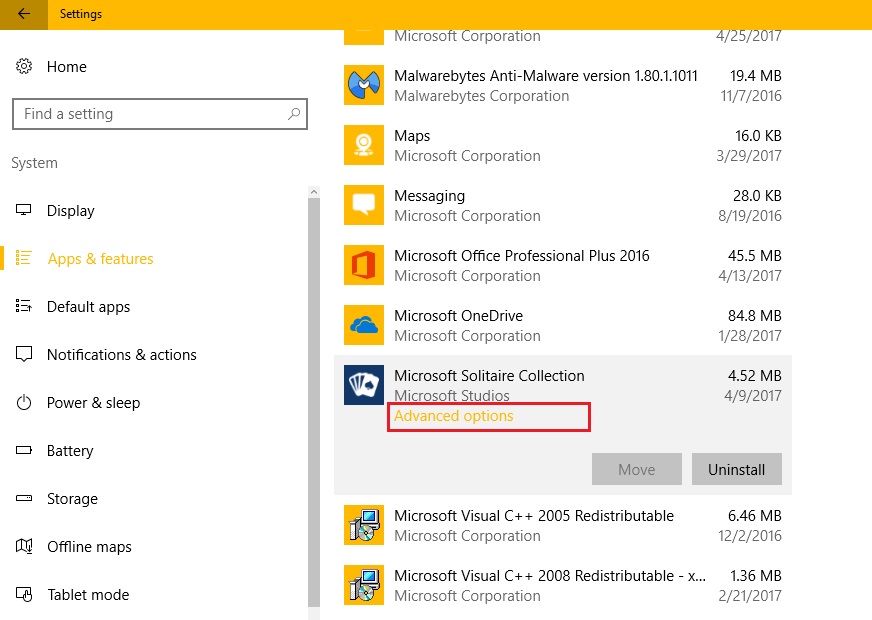This screenshot has height=620, width=872.
Task: Click the Malwarebytes Anti-Malware app icon
Action: coord(363,86)
